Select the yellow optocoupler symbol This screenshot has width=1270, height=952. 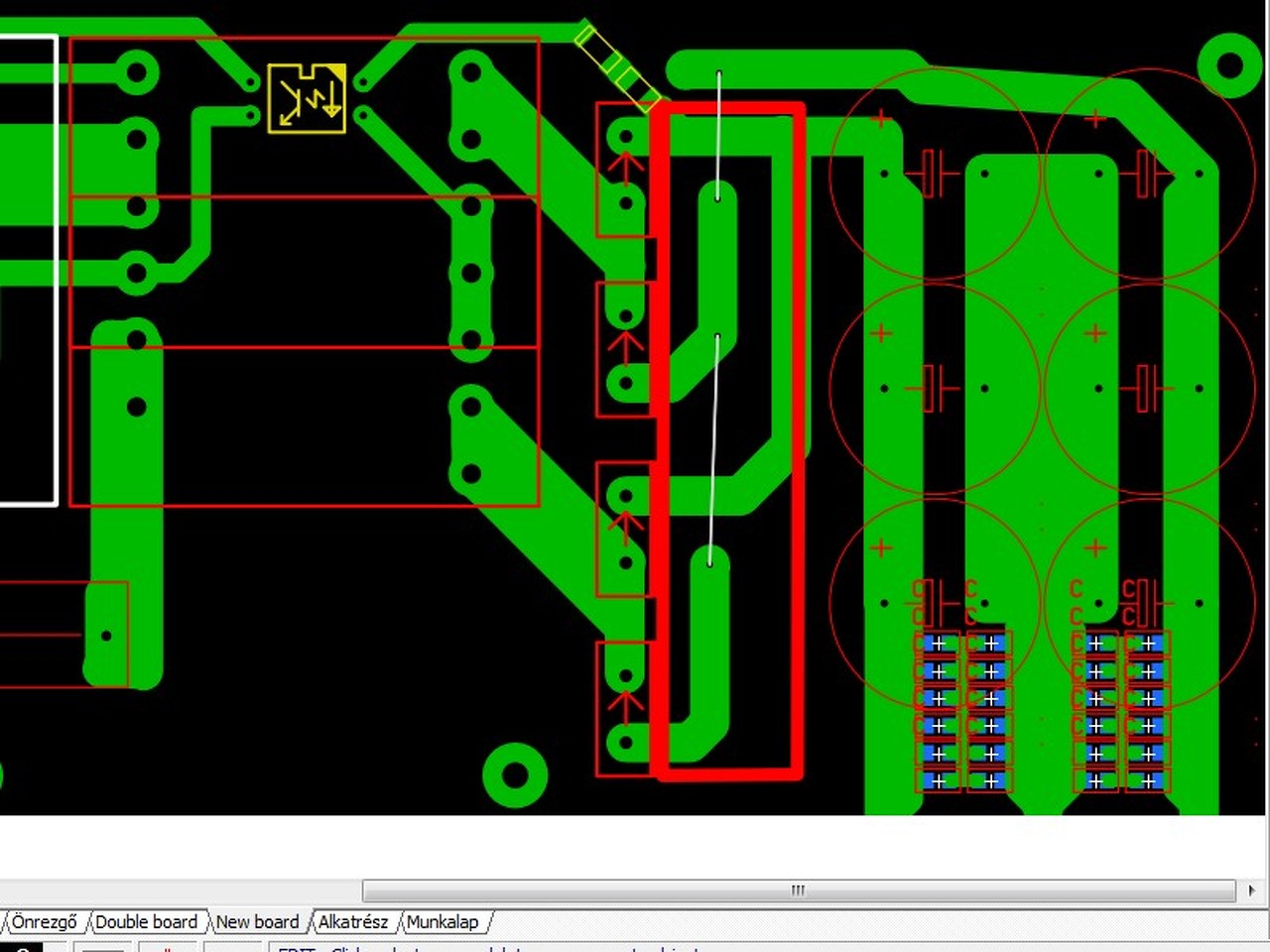[307, 98]
